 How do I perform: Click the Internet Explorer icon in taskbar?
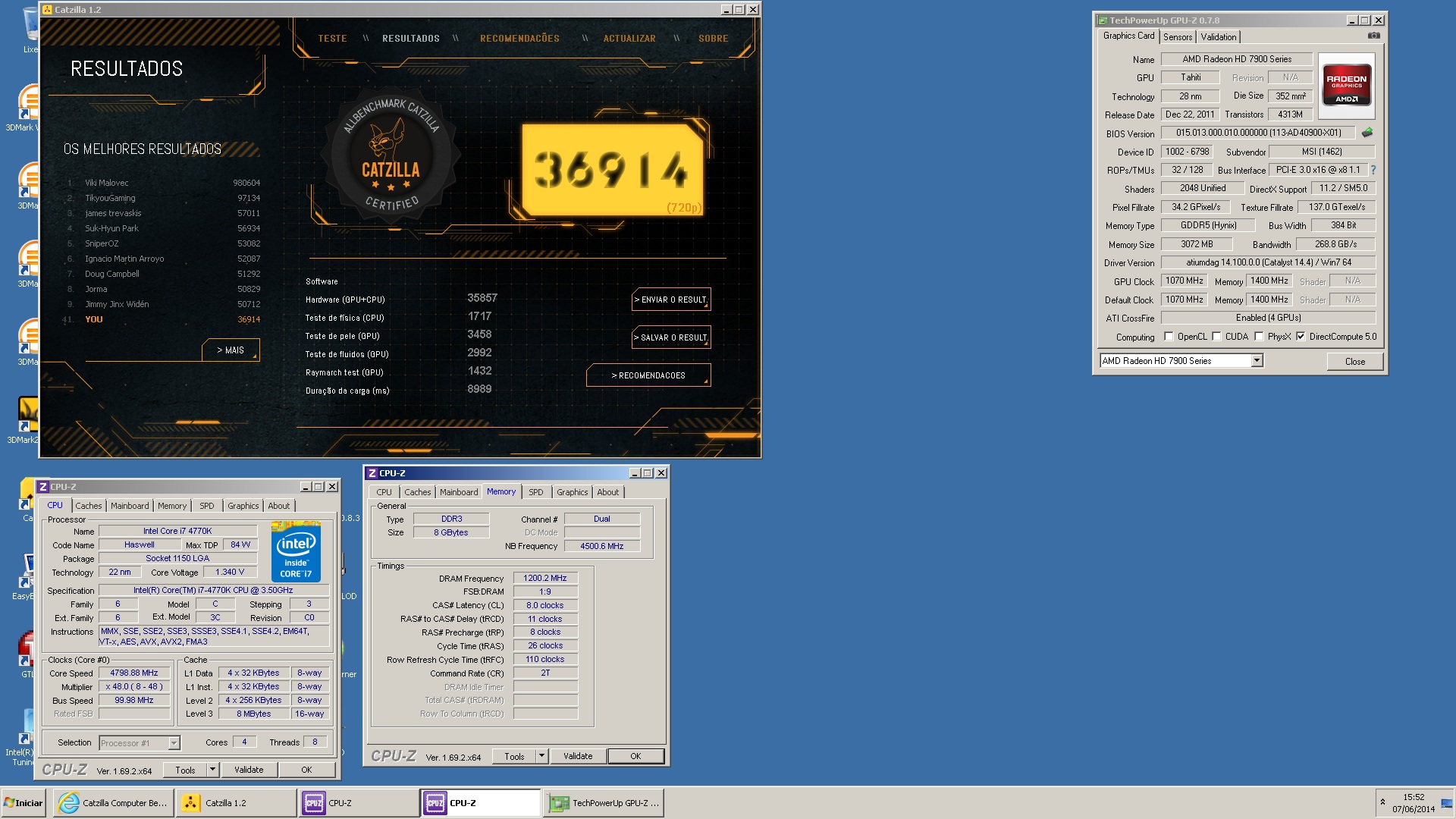(69, 803)
